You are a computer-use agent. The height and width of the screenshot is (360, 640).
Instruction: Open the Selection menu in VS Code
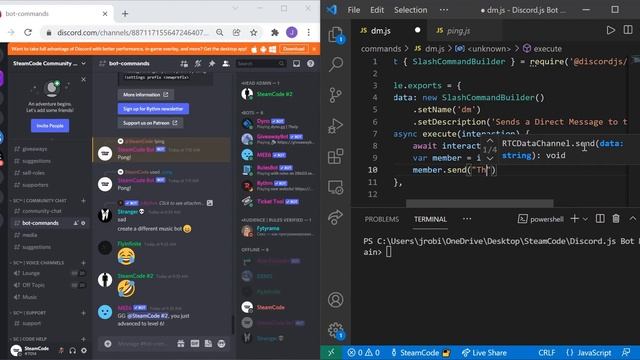tap(410, 10)
